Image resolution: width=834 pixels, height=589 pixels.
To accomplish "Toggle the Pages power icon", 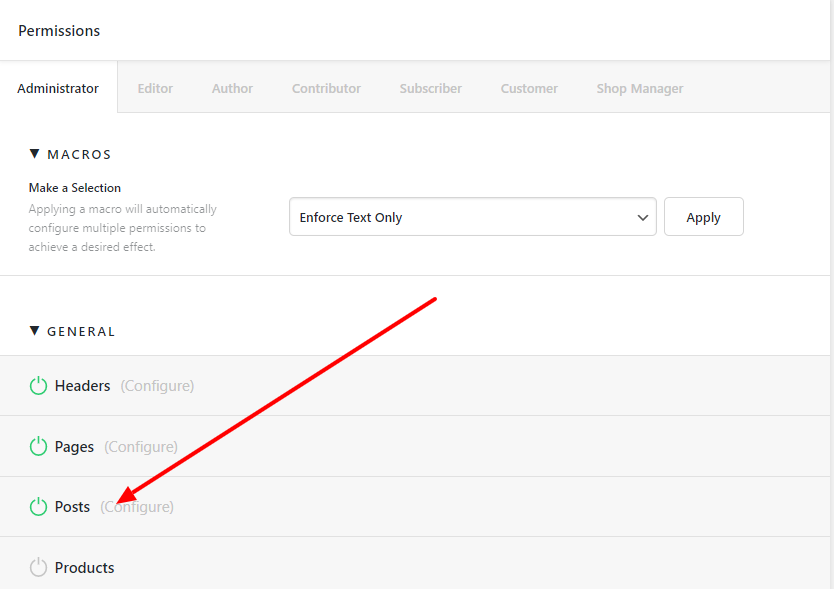I will tap(38, 446).
